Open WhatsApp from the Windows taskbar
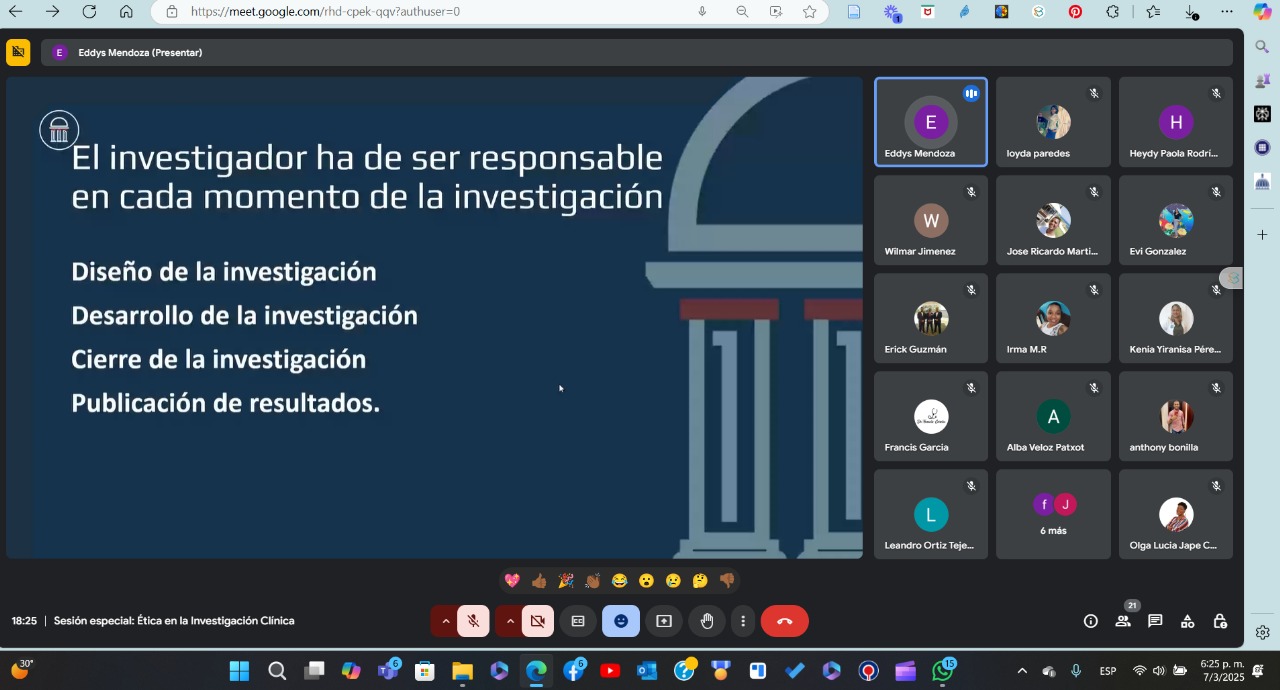 point(942,671)
